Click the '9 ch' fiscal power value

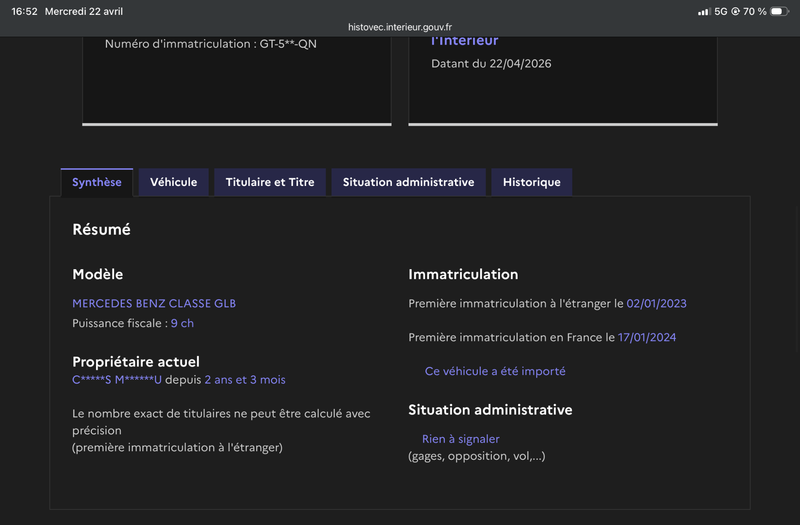coord(182,323)
